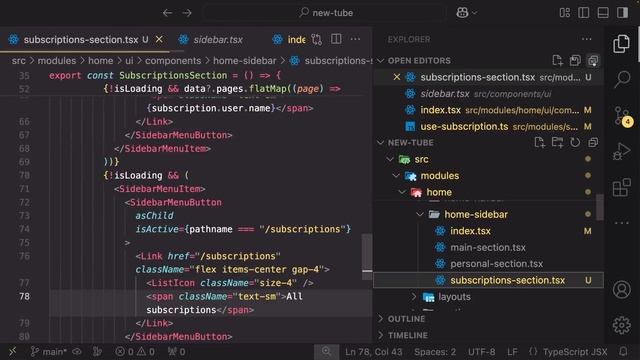Open remote window indicator in status bar
This screenshot has width=640, height=360.
point(12,351)
